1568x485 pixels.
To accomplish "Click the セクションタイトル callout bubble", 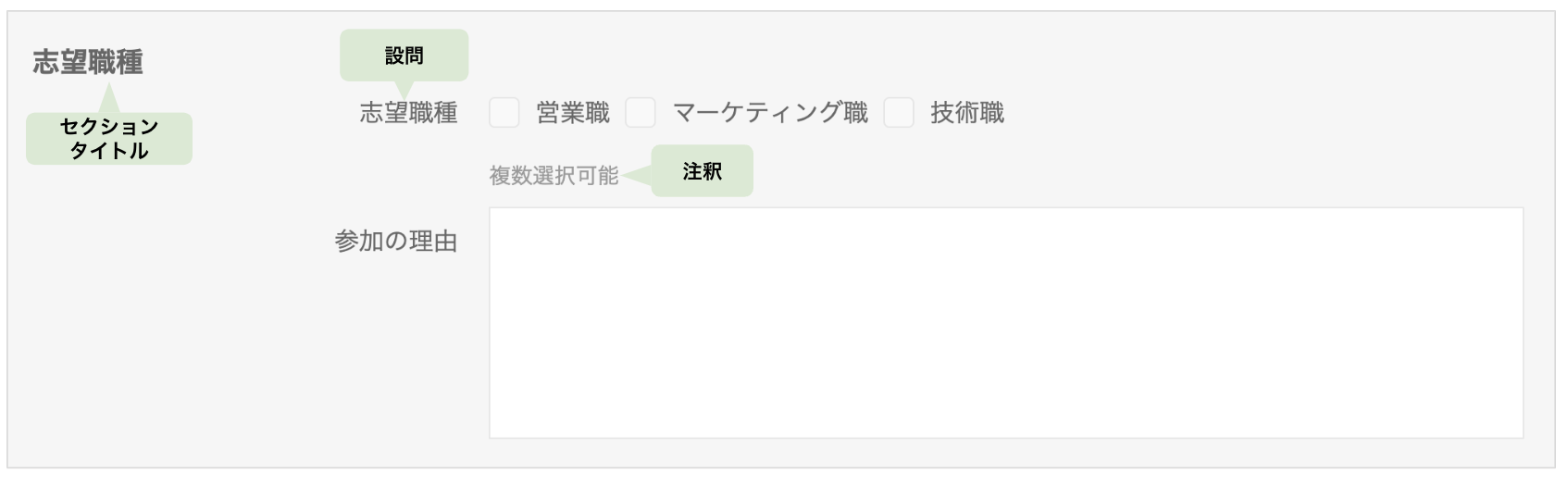I will tap(109, 139).
